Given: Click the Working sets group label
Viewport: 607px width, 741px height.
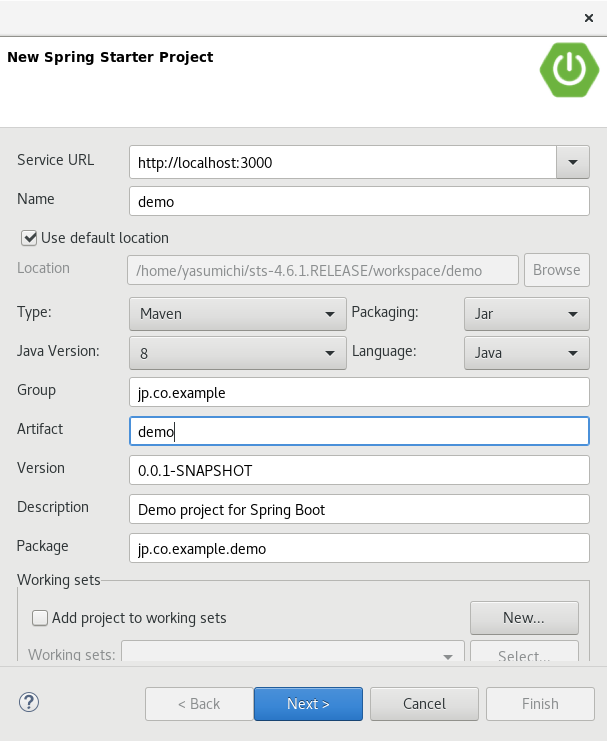Looking at the screenshot, I should click(x=59, y=580).
